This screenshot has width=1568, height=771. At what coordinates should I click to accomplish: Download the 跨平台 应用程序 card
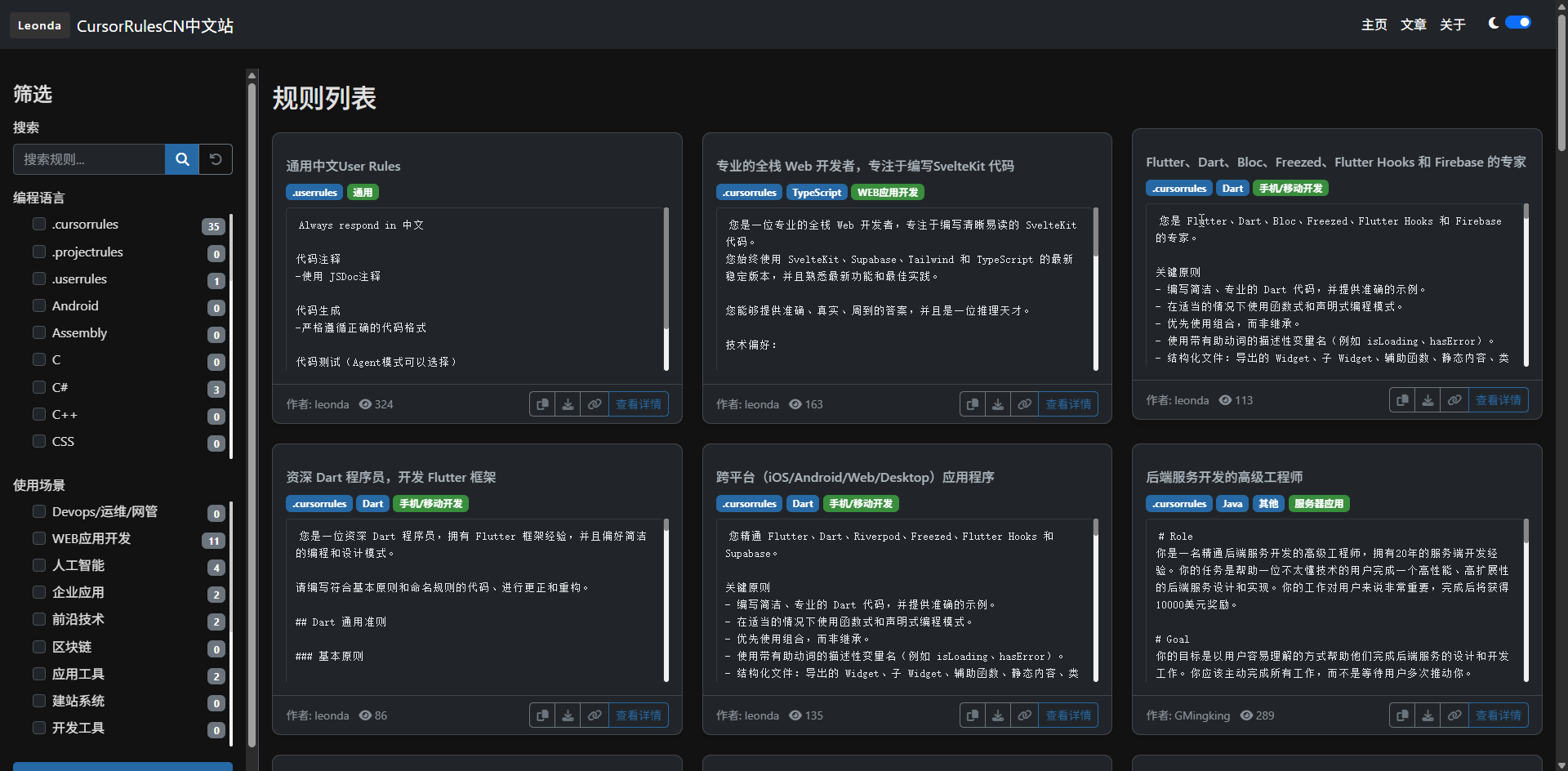click(x=998, y=715)
